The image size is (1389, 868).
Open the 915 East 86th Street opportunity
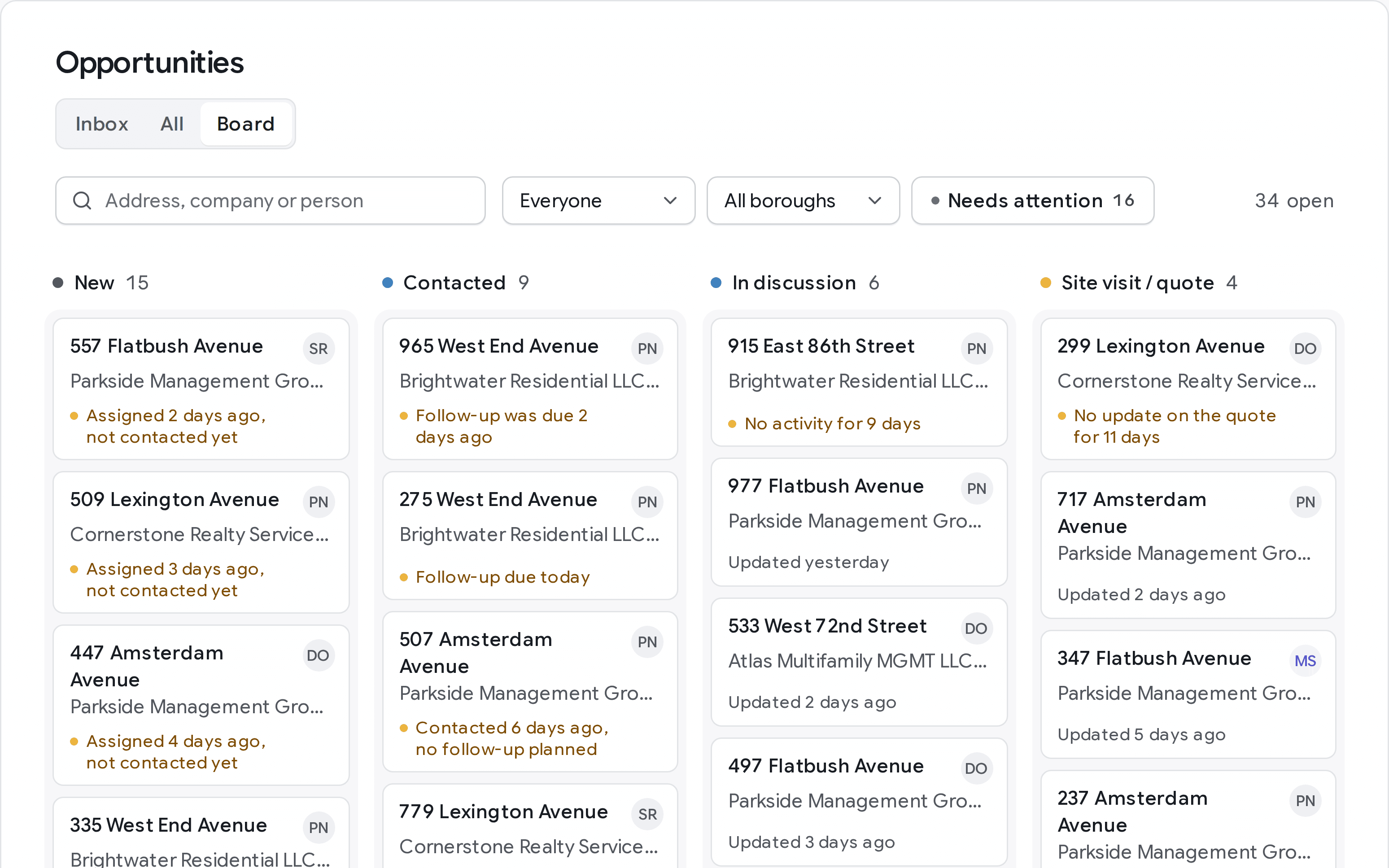[x=859, y=382]
